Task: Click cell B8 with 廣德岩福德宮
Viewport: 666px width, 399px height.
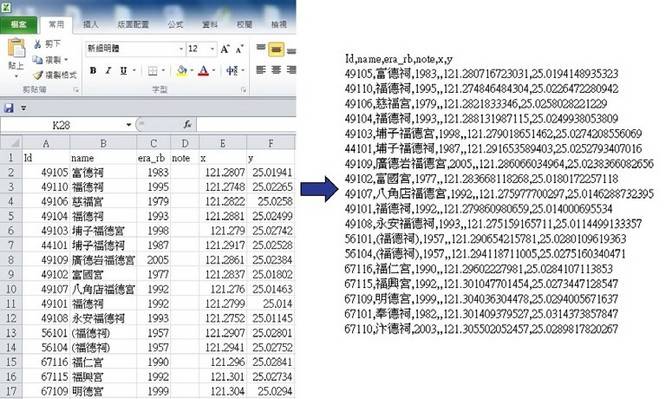Action: tap(103, 260)
